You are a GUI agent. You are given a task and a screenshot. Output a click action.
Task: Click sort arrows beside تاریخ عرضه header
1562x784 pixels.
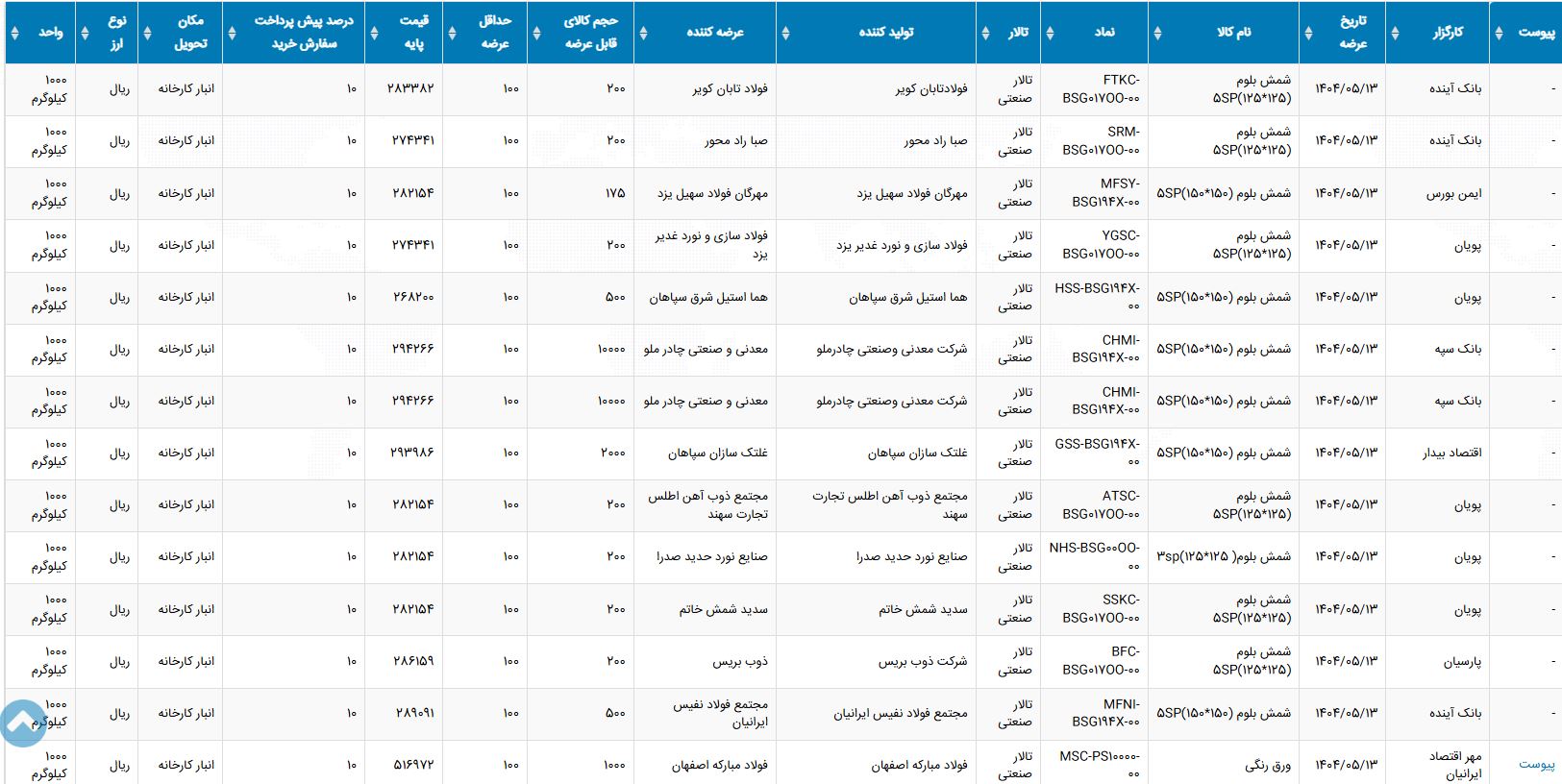1308,33
